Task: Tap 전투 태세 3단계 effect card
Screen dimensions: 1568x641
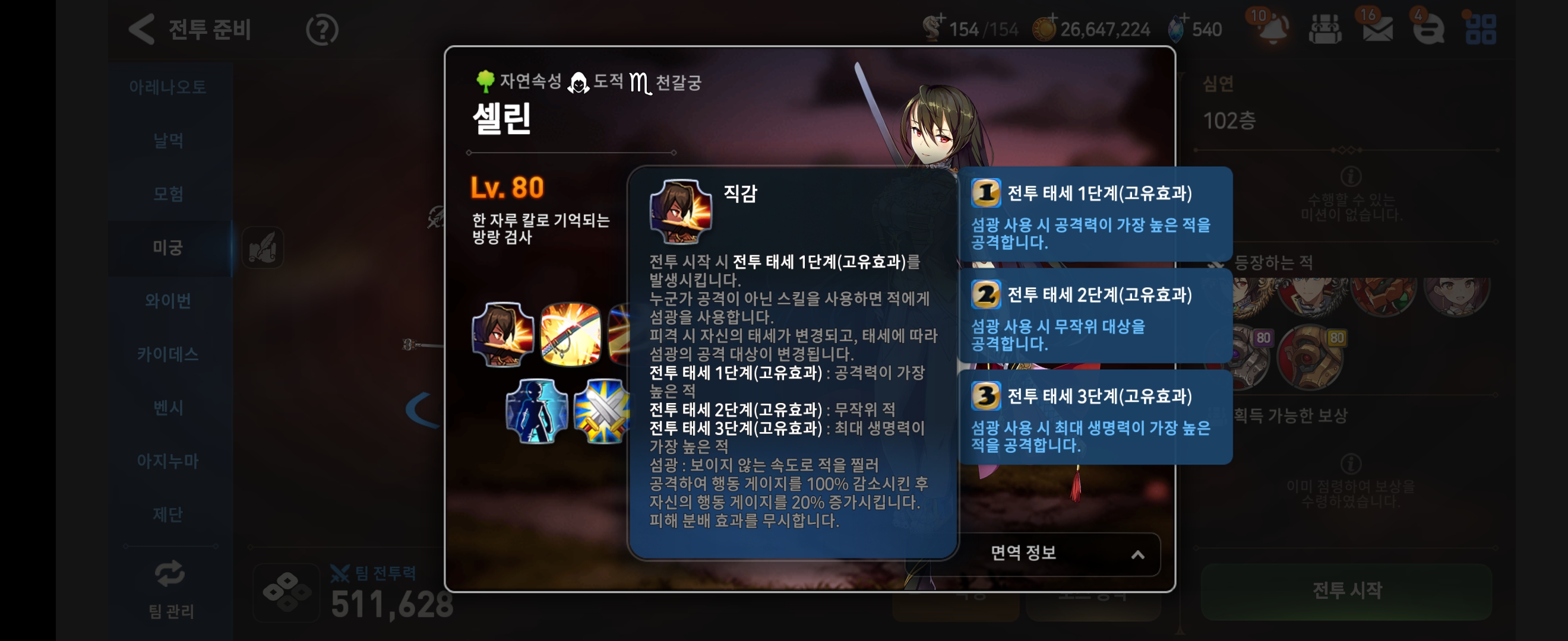Action: click(1096, 417)
